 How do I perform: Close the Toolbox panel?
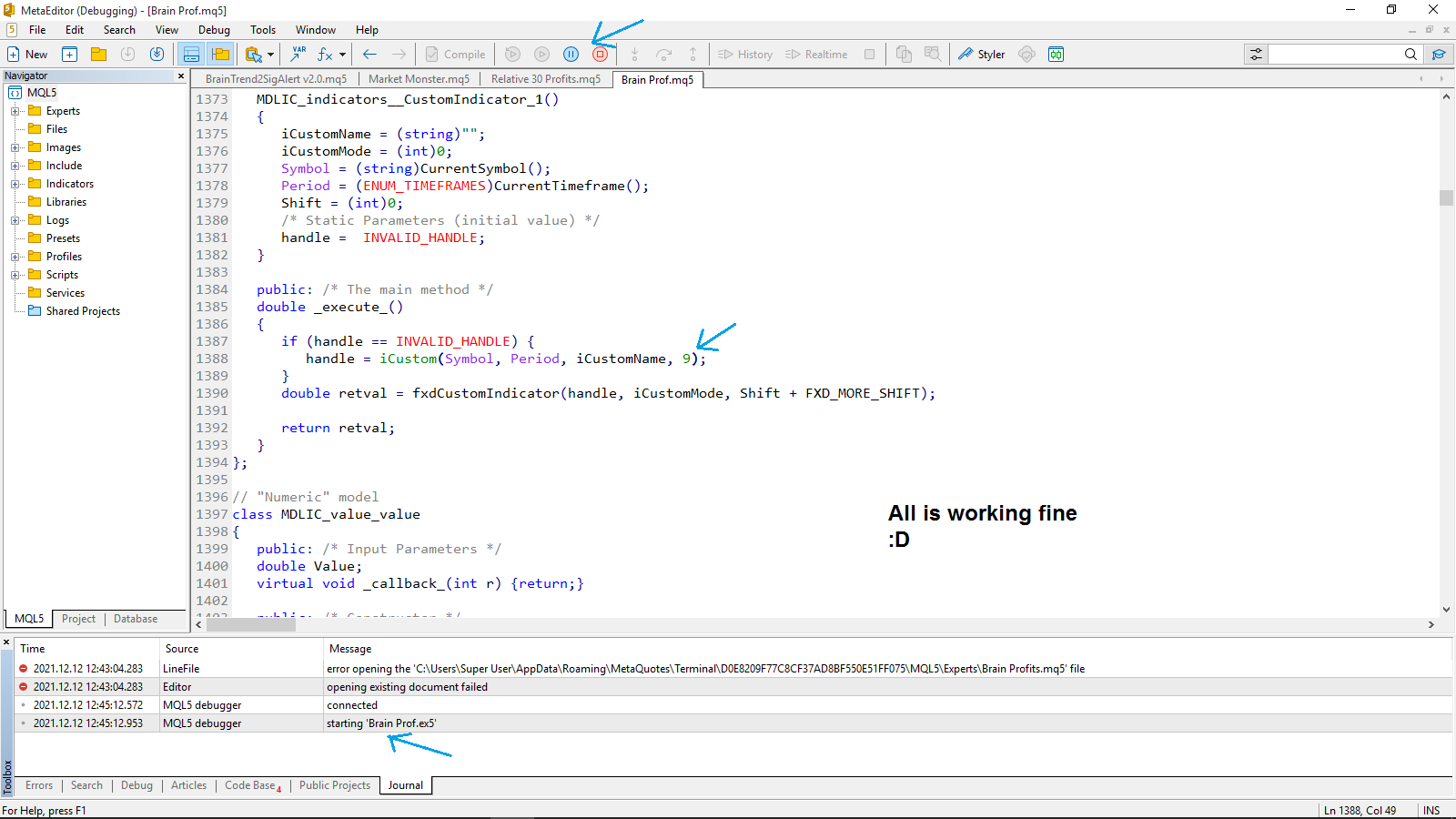click(x=6, y=642)
